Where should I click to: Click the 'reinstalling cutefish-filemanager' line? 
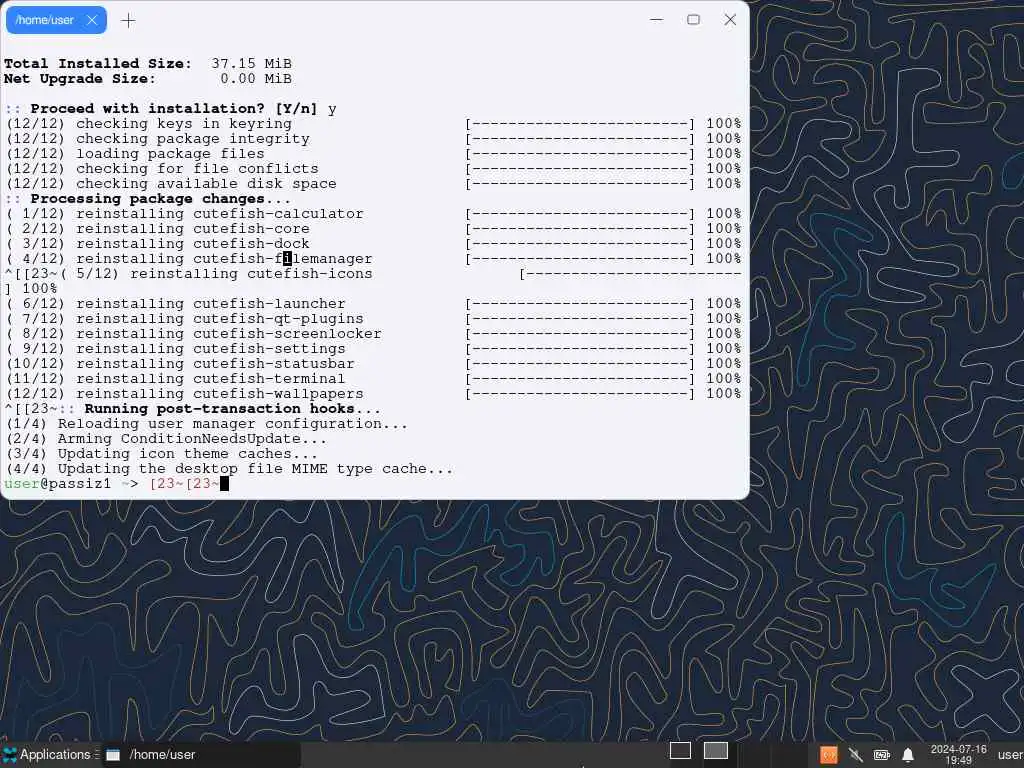pyautogui.click(x=373, y=259)
